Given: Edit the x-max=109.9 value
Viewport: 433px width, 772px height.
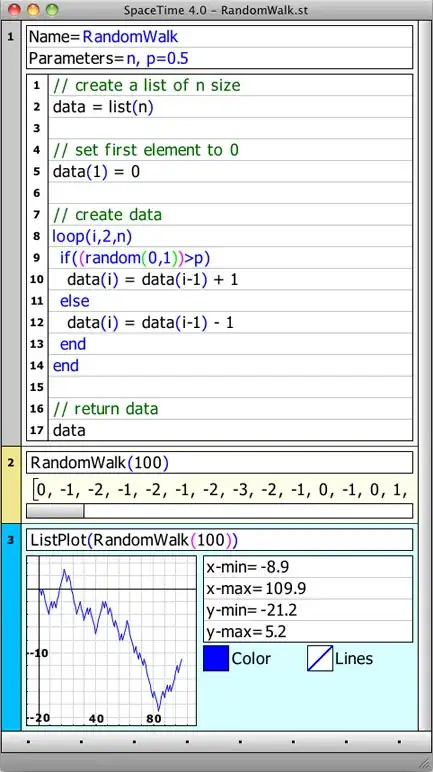Looking at the screenshot, I should (308, 588).
